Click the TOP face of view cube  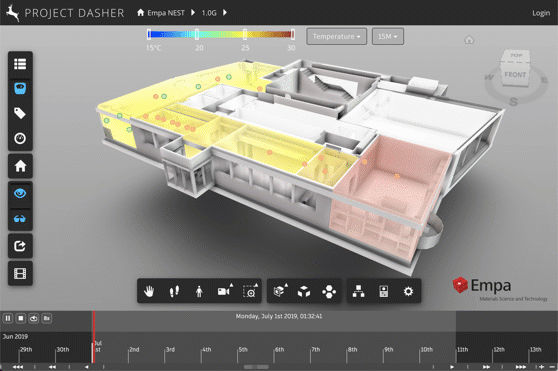(516, 56)
